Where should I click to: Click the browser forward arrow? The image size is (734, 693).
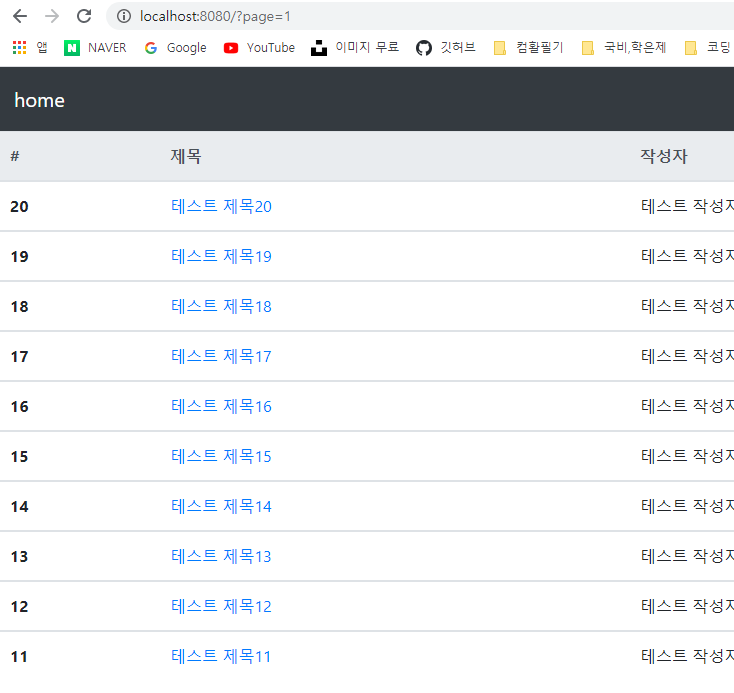click(52, 16)
